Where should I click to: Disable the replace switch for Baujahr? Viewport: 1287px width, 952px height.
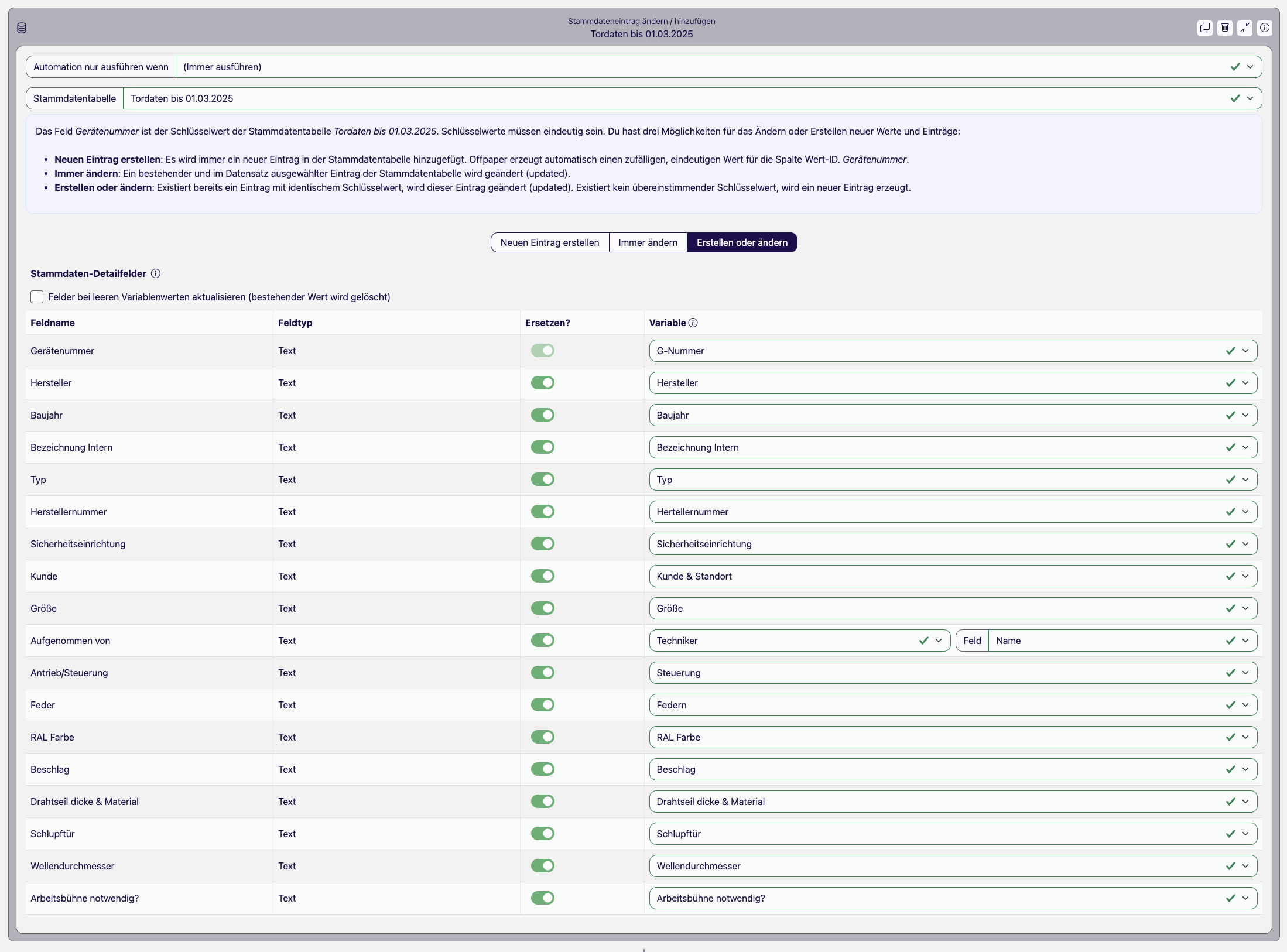point(543,415)
